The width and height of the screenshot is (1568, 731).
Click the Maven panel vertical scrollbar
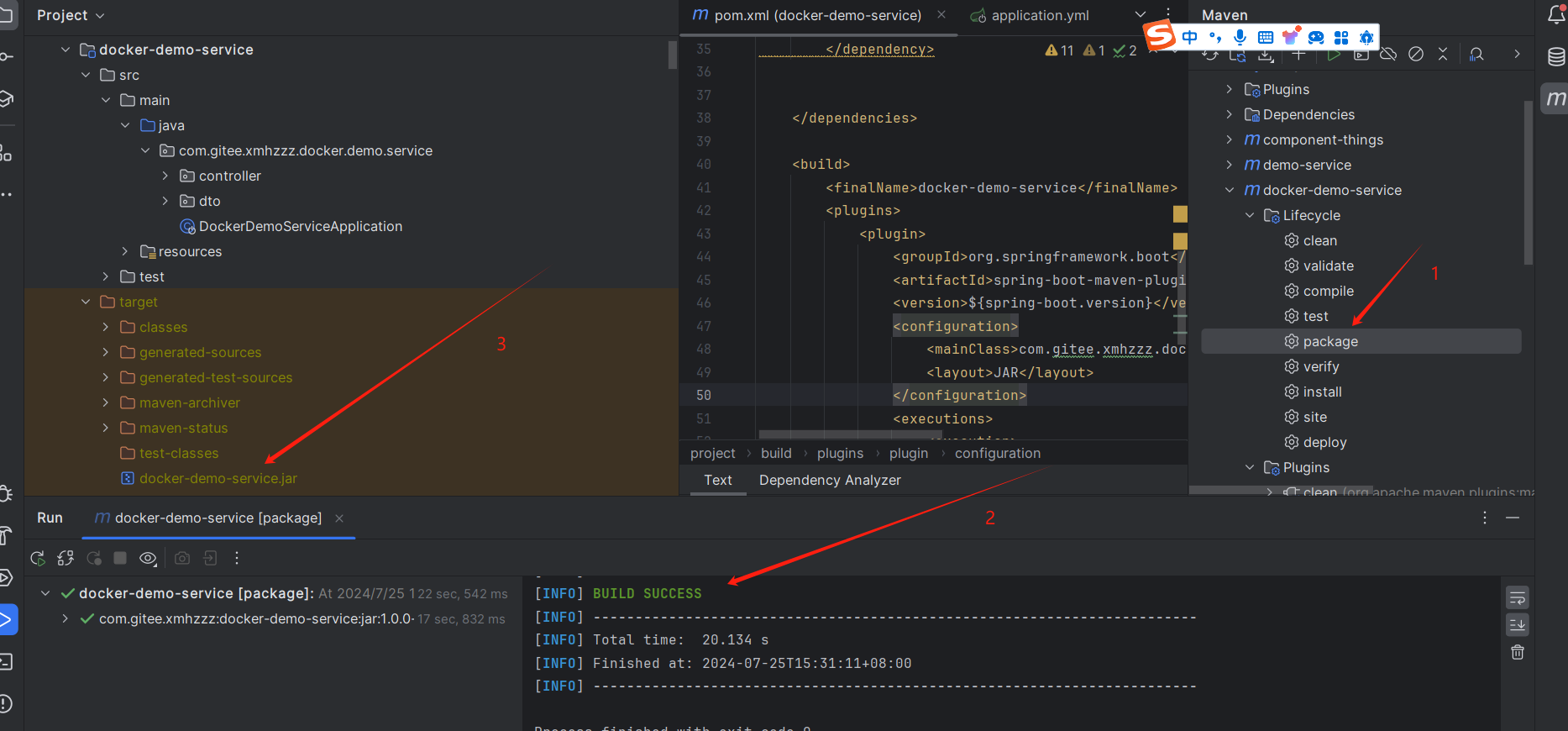coord(1529,181)
